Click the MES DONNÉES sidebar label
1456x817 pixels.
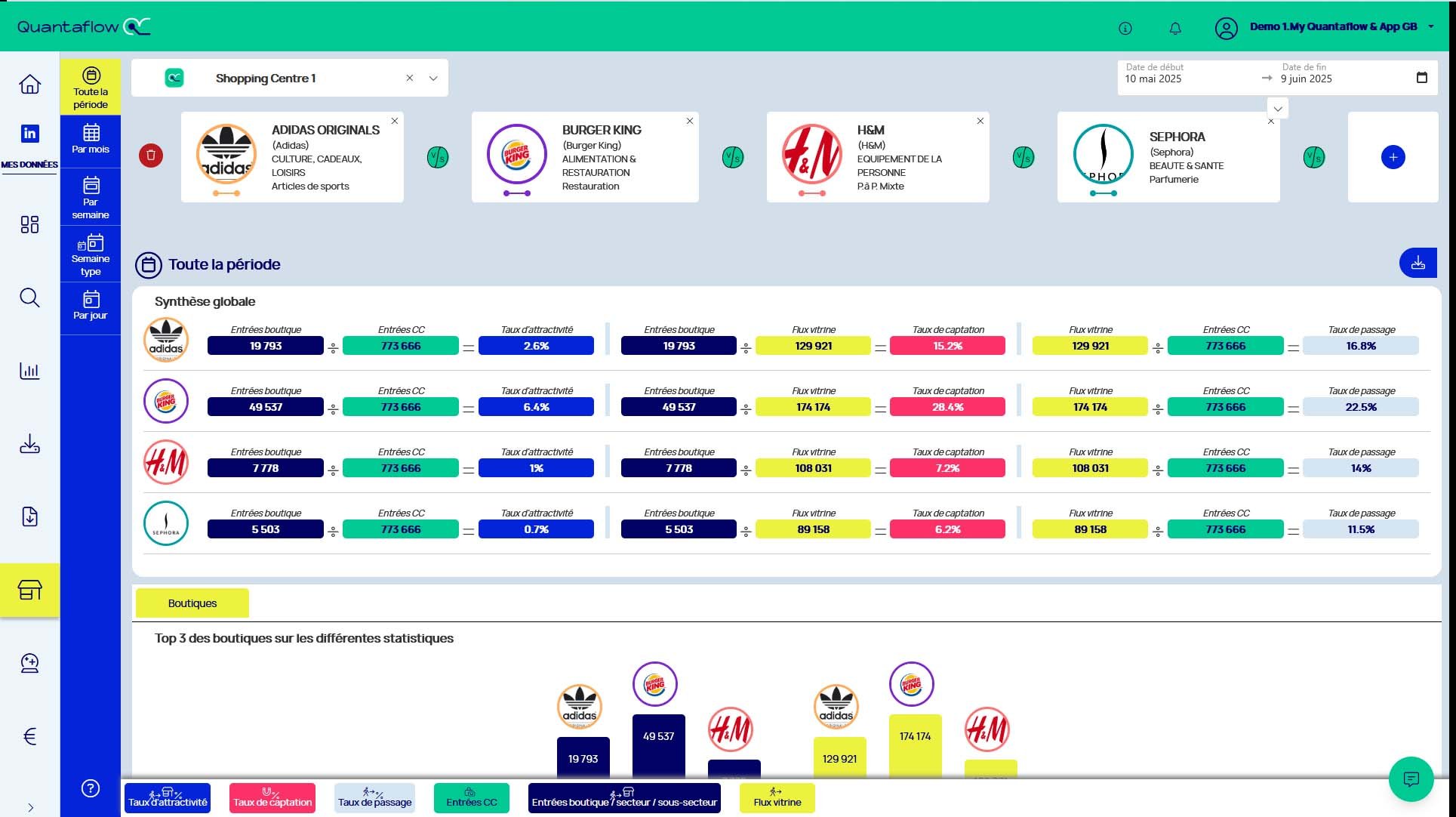[x=29, y=164]
